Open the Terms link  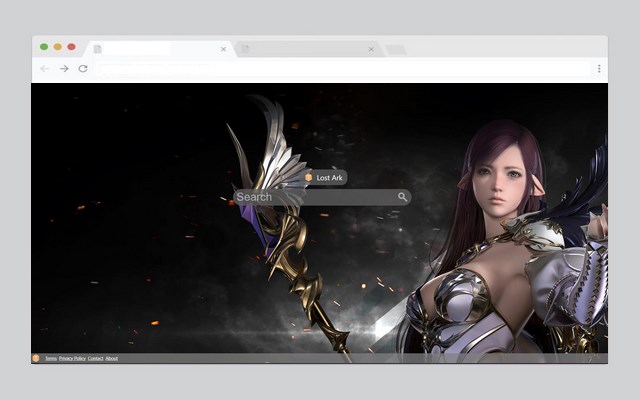(x=51, y=358)
